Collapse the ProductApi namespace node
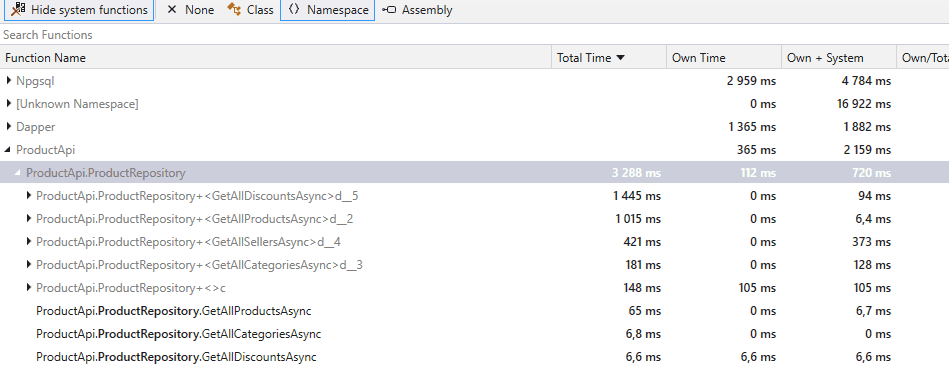Image resolution: width=949 pixels, height=374 pixels. pyautogui.click(x=8, y=149)
